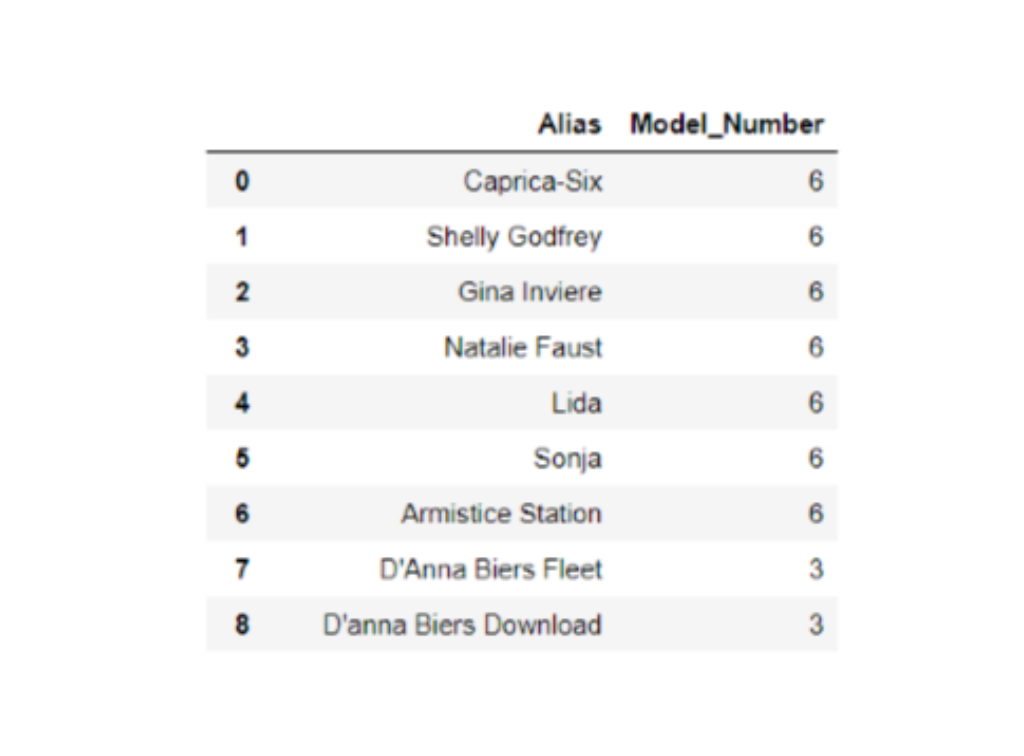Click the Gina Inviere cell
The width and height of the screenshot is (1024, 756).
pyautogui.click(x=530, y=292)
